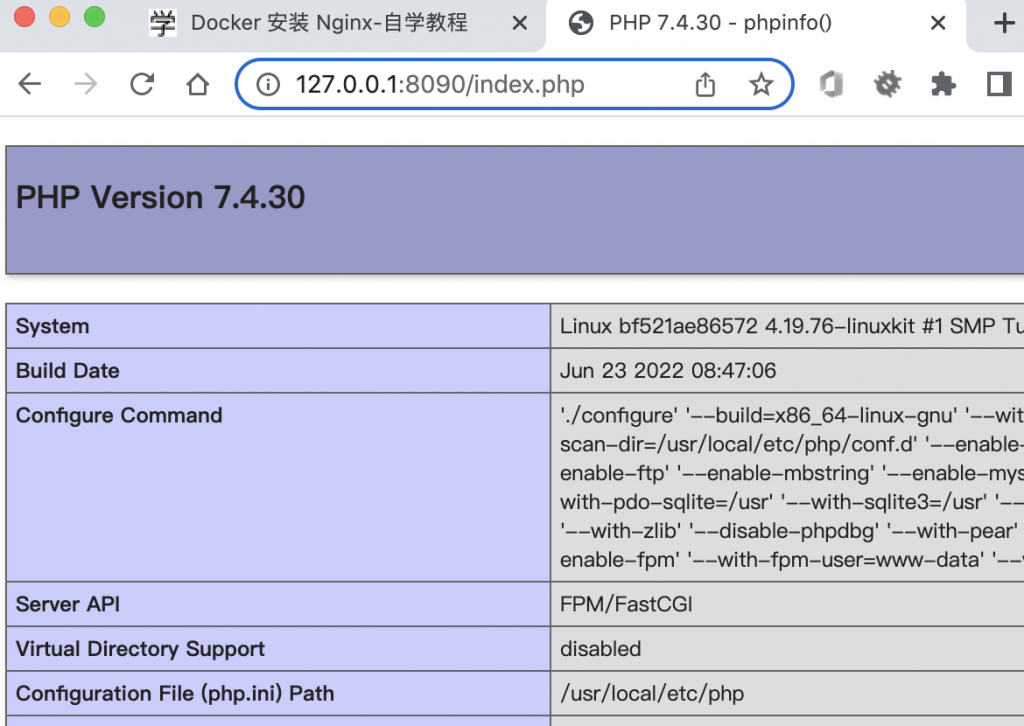Click inside the address bar
The height and width of the screenshot is (726, 1024).
click(x=450, y=84)
